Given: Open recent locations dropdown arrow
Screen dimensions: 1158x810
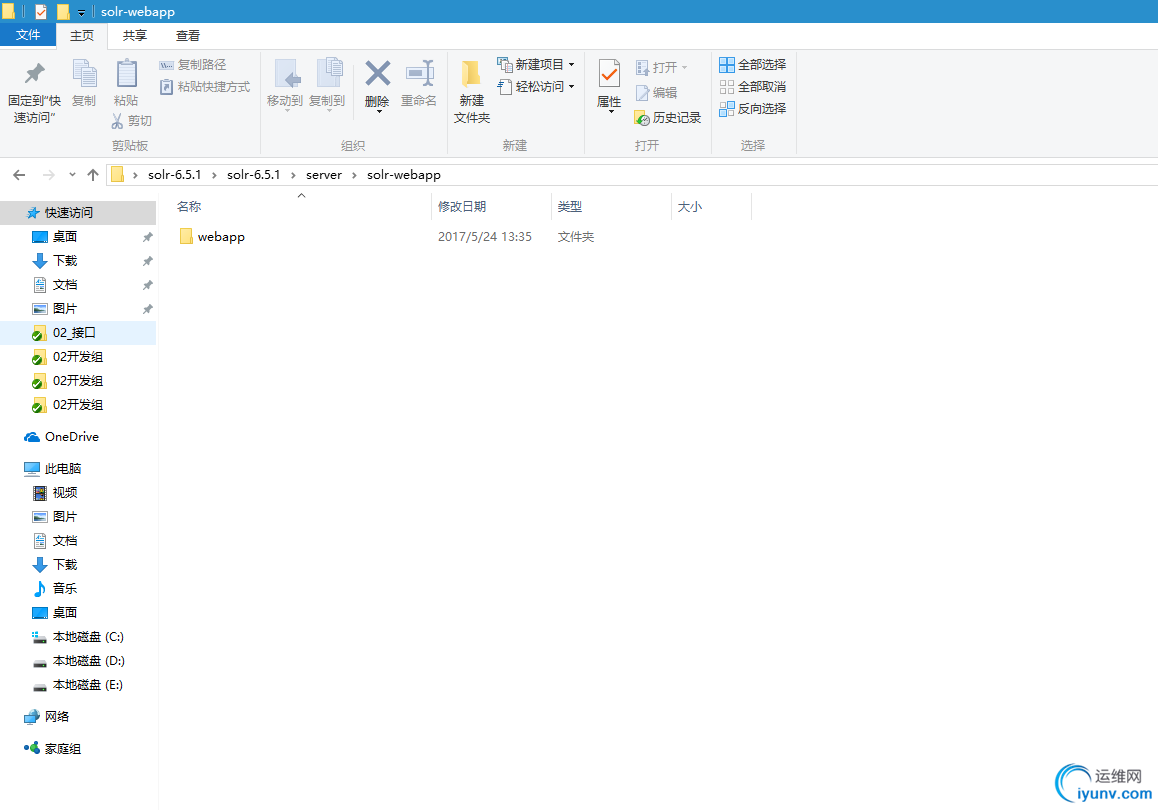Looking at the screenshot, I should (72, 175).
